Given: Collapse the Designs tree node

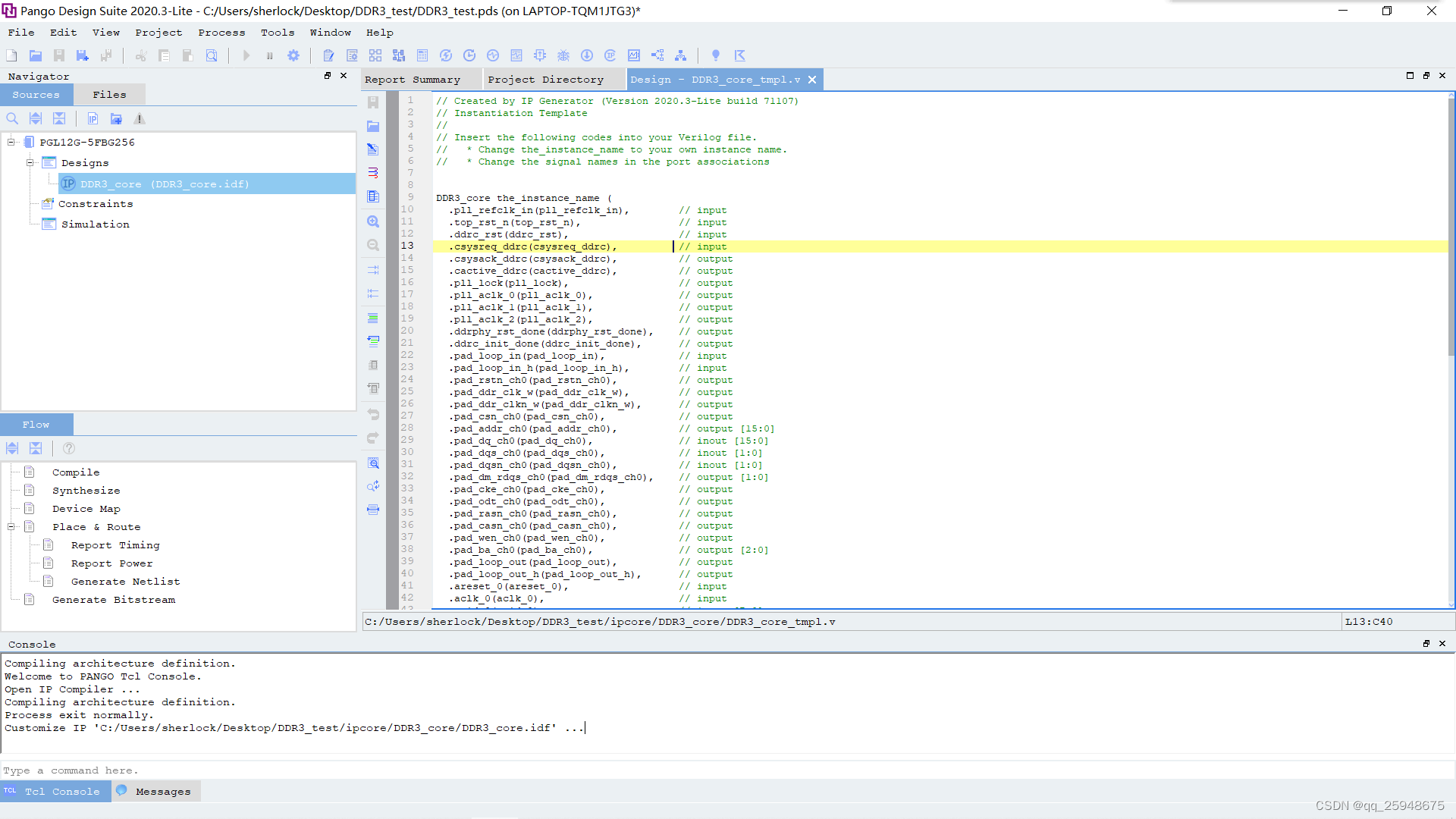Looking at the screenshot, I should [x=30, y=163].
